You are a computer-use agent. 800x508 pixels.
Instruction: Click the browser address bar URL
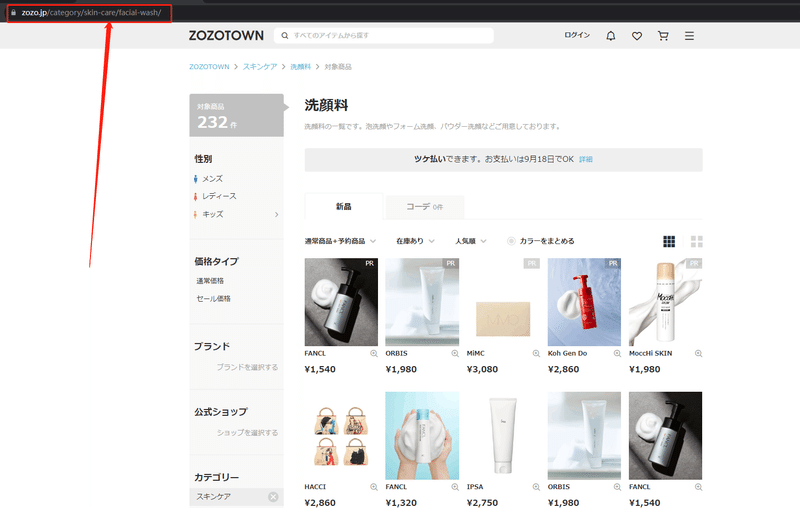point(91,12)
